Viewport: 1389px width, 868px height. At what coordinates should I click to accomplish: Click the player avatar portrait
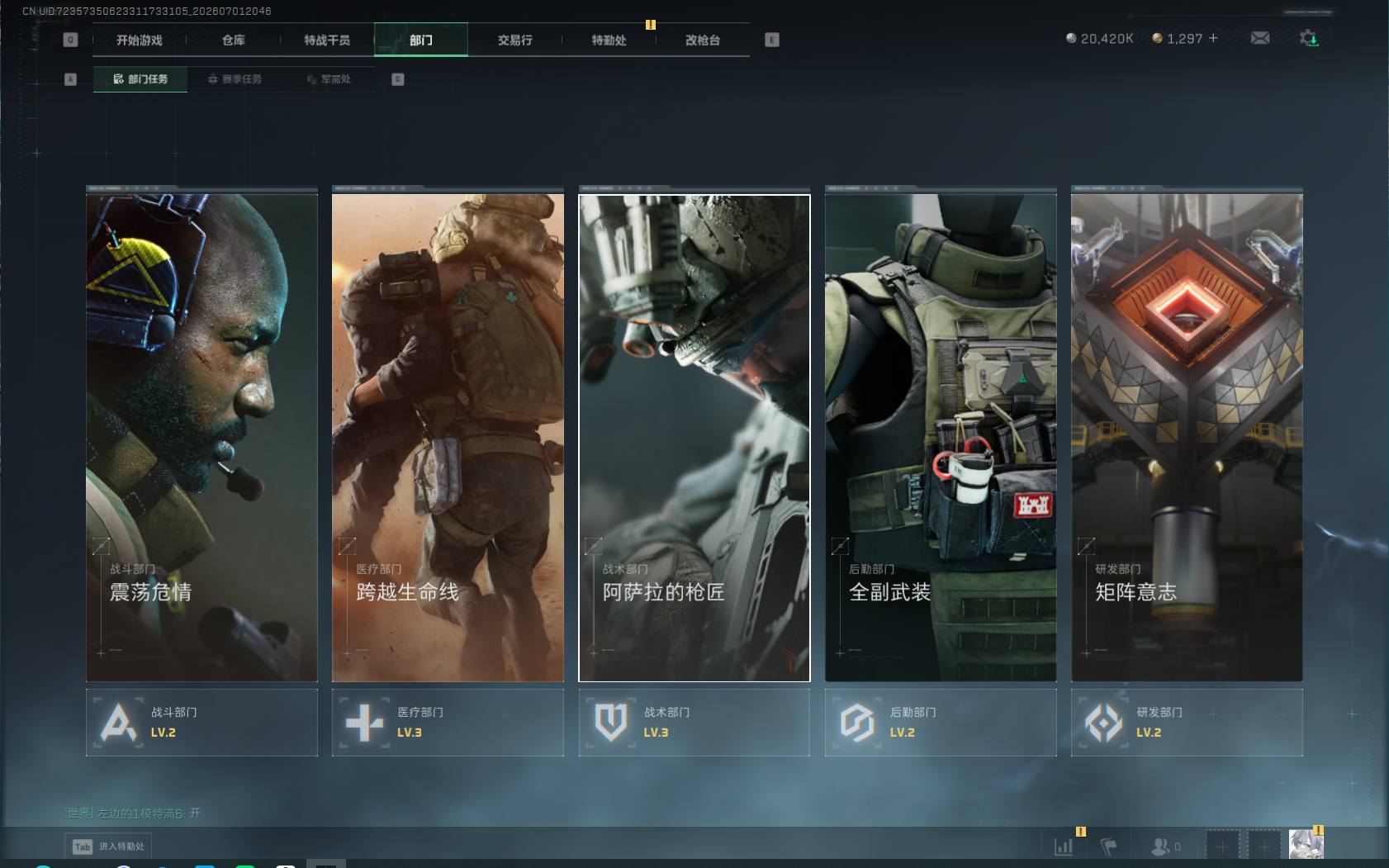point(1306,845)
